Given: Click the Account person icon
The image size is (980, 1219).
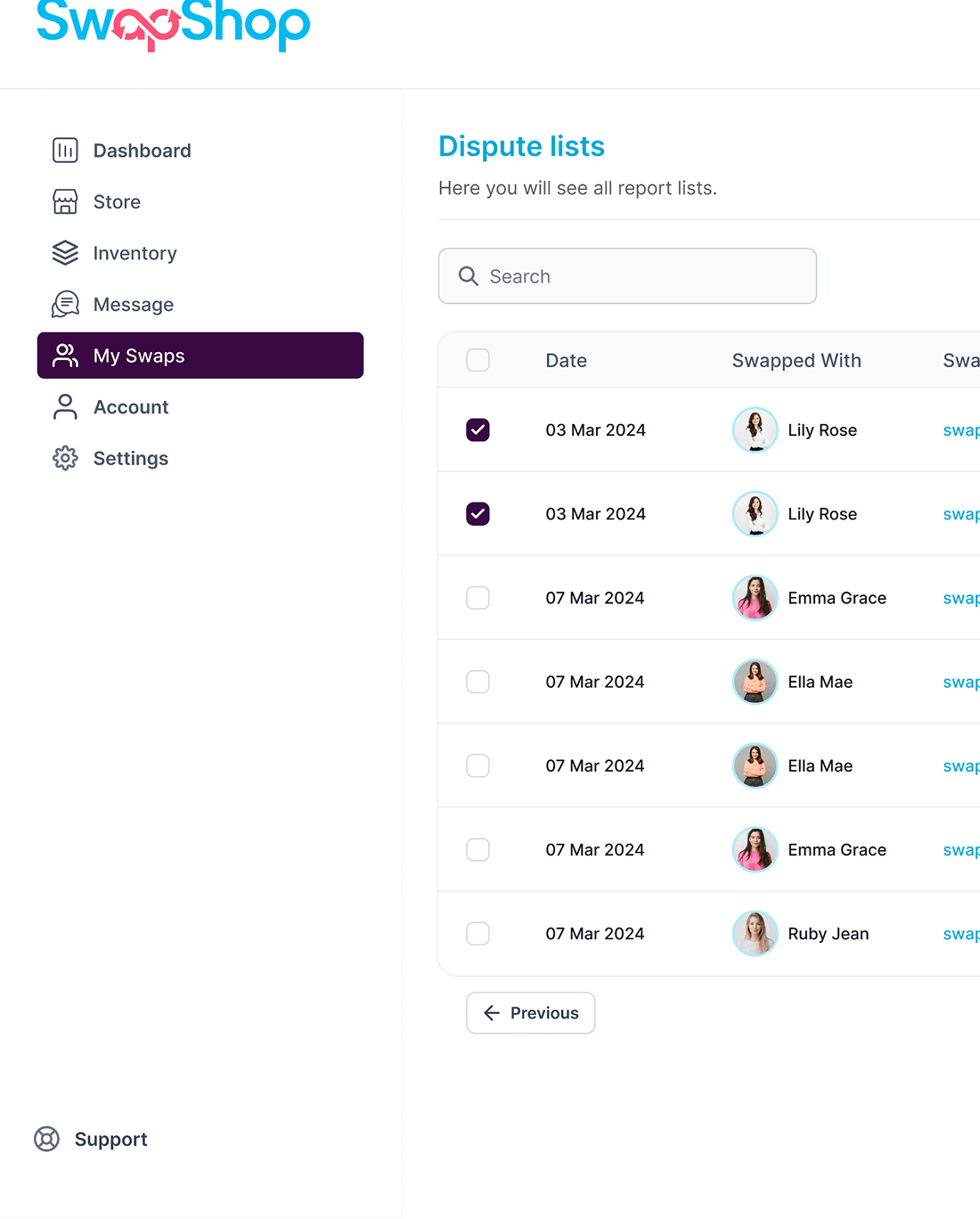Looking at the screenshot, I should 65,407.
